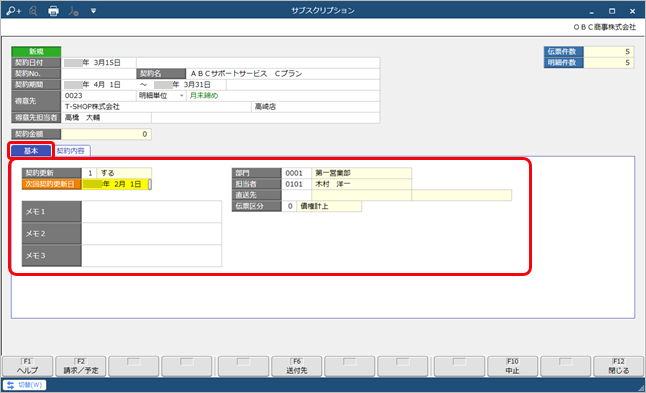
Task: Click the 担当者 code field 0101
Action: point(296,184)
